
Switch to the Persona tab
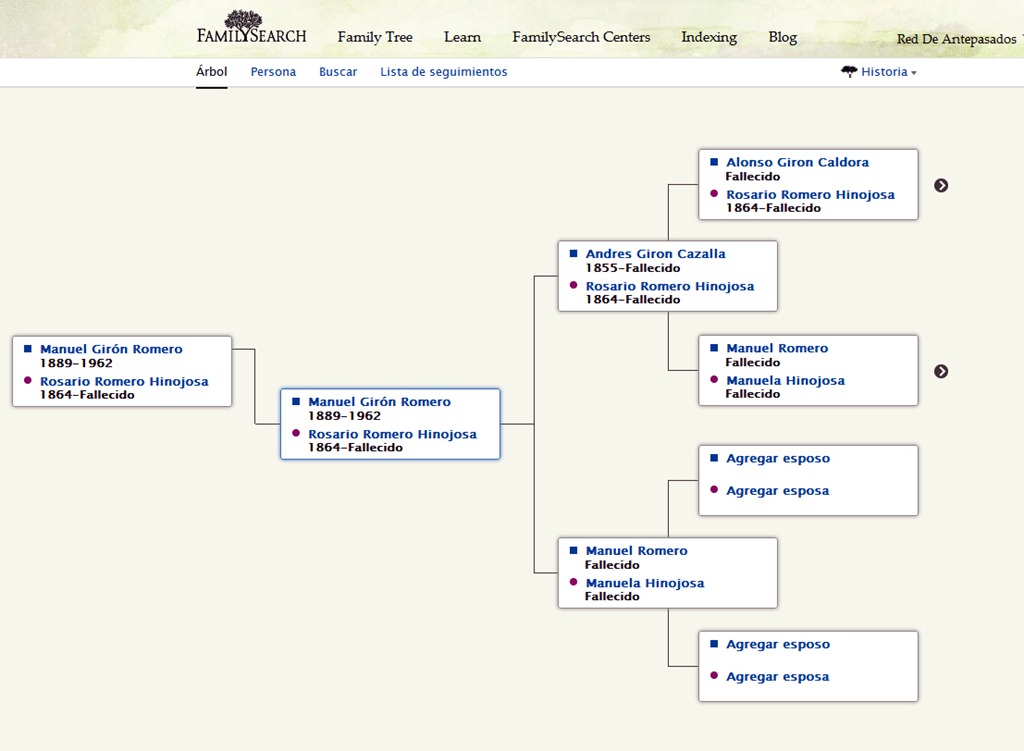click(x=273, y=72)
